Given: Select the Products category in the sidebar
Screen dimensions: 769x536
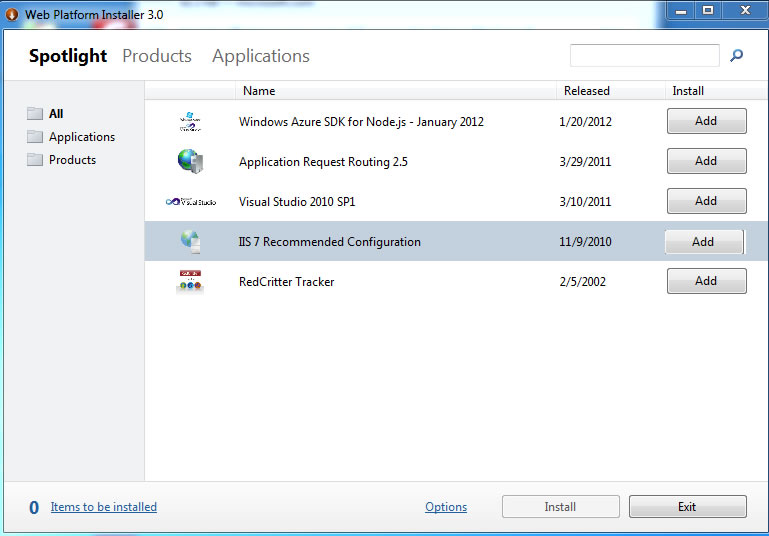Looking at the screenshot, I should point(72,160).
